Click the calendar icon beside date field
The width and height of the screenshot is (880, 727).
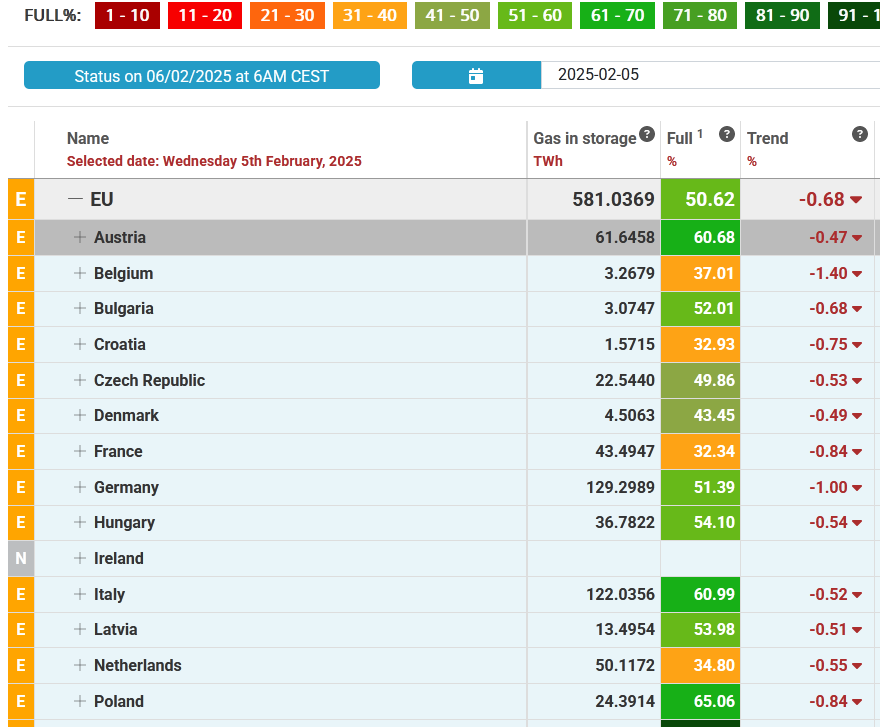pyautogui.click(x=476, y=75)
